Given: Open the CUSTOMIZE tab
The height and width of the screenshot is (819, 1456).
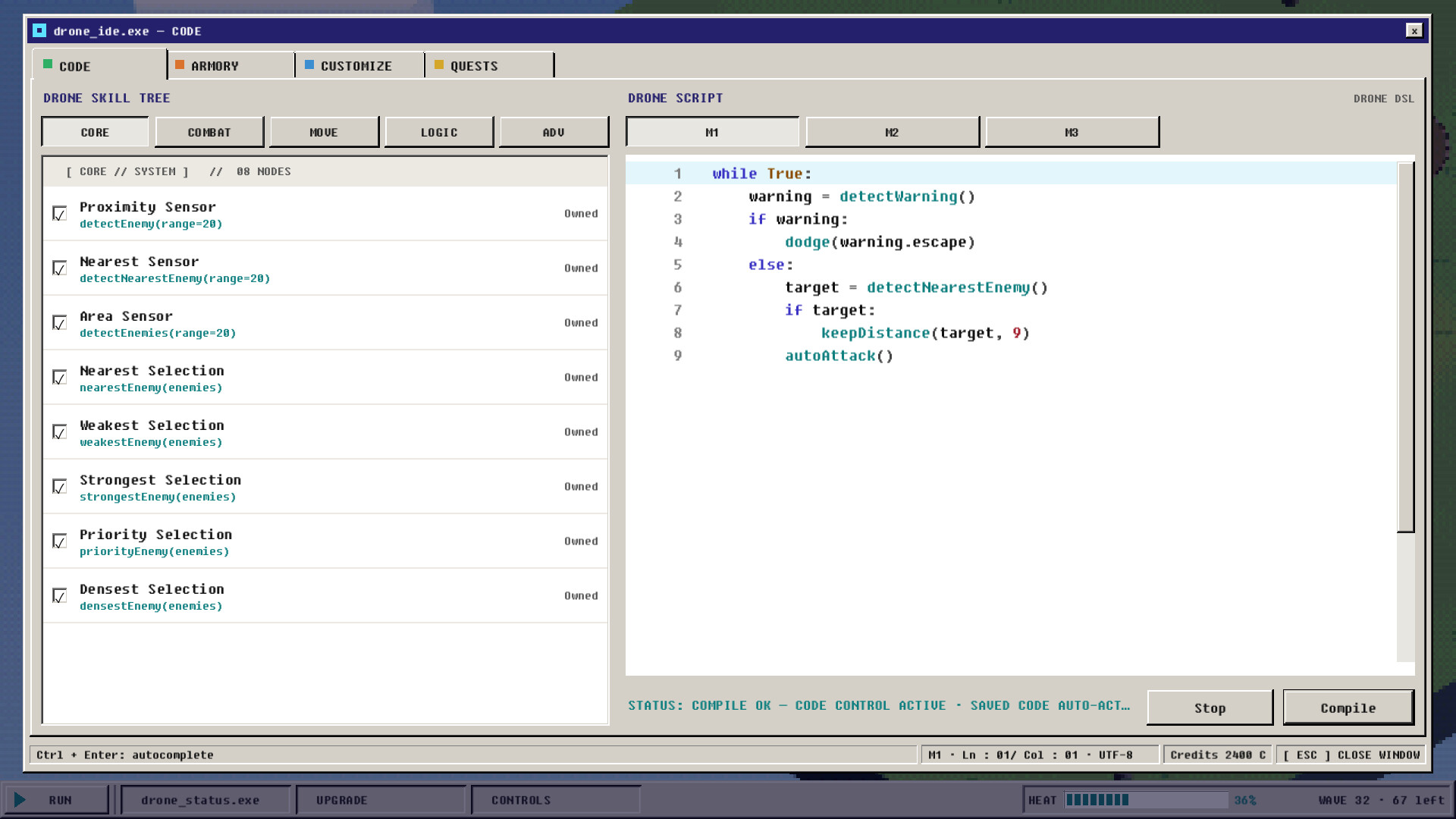Looking at the screenshot, I should (x=360, y=66).
